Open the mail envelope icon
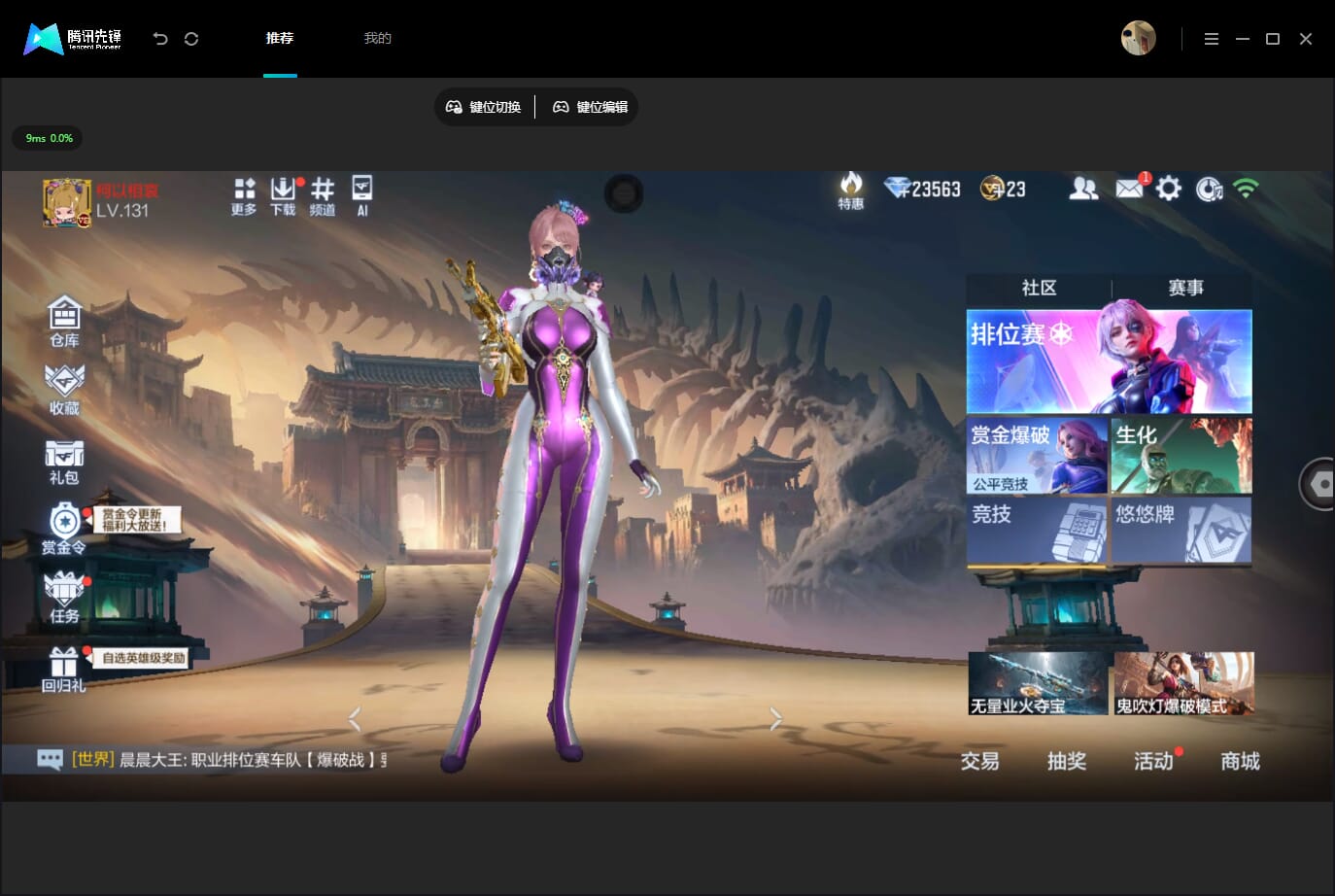 1129,188
